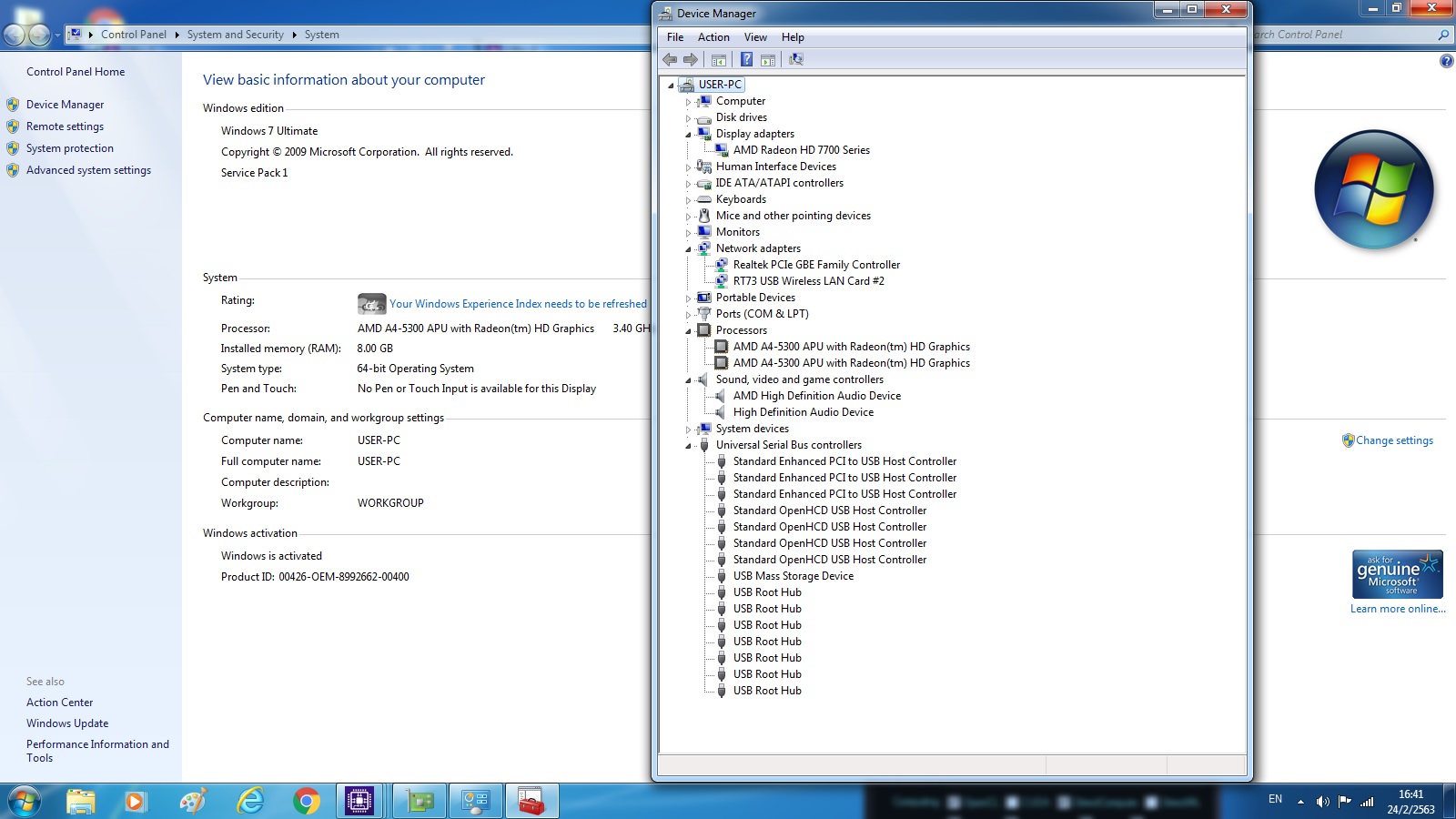Click the Windows Experience Index rating icon
The height and width of the screenshot is (819, 1456).
tap(371, 303)
